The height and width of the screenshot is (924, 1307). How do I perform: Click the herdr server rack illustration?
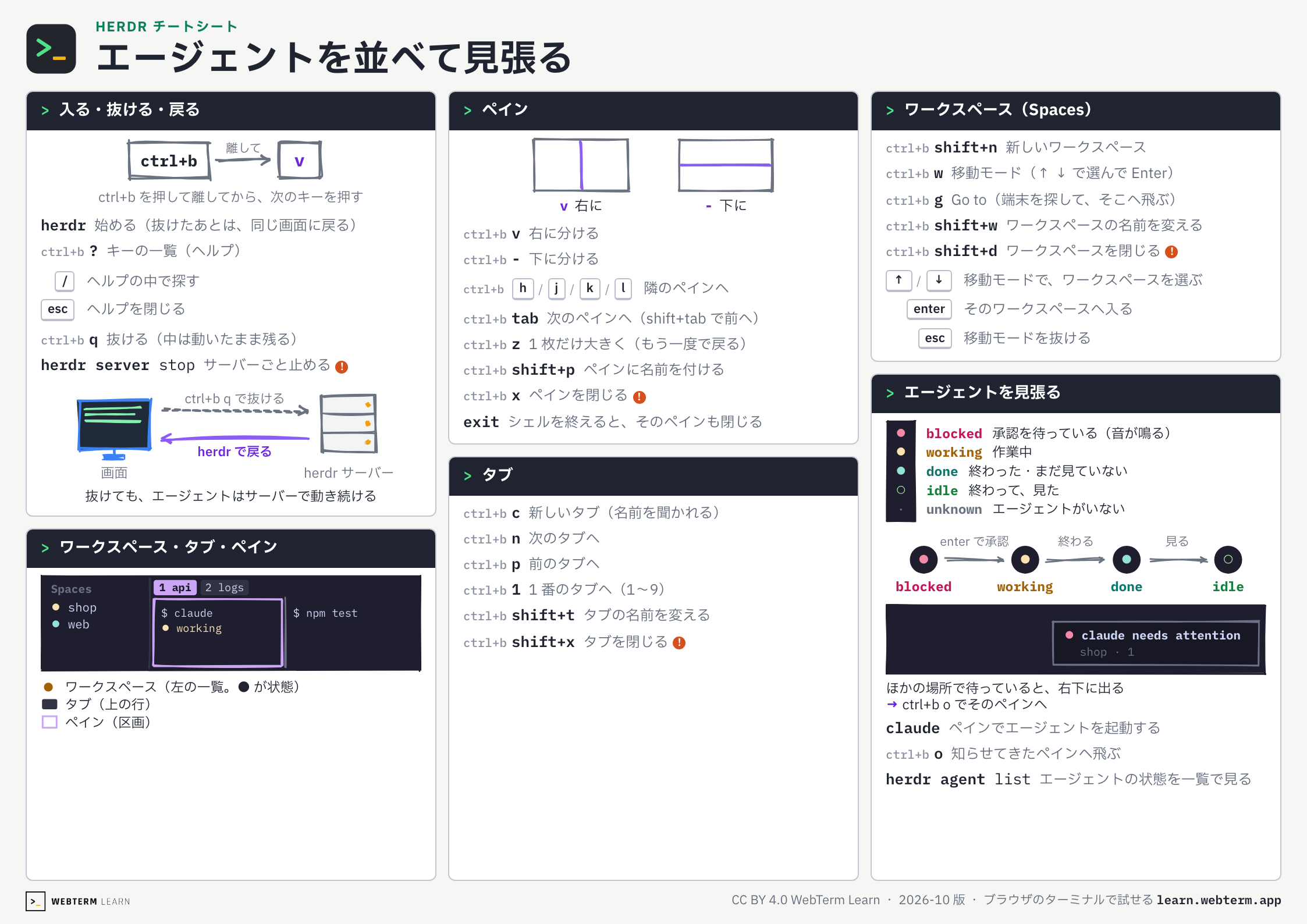(349, 424)
